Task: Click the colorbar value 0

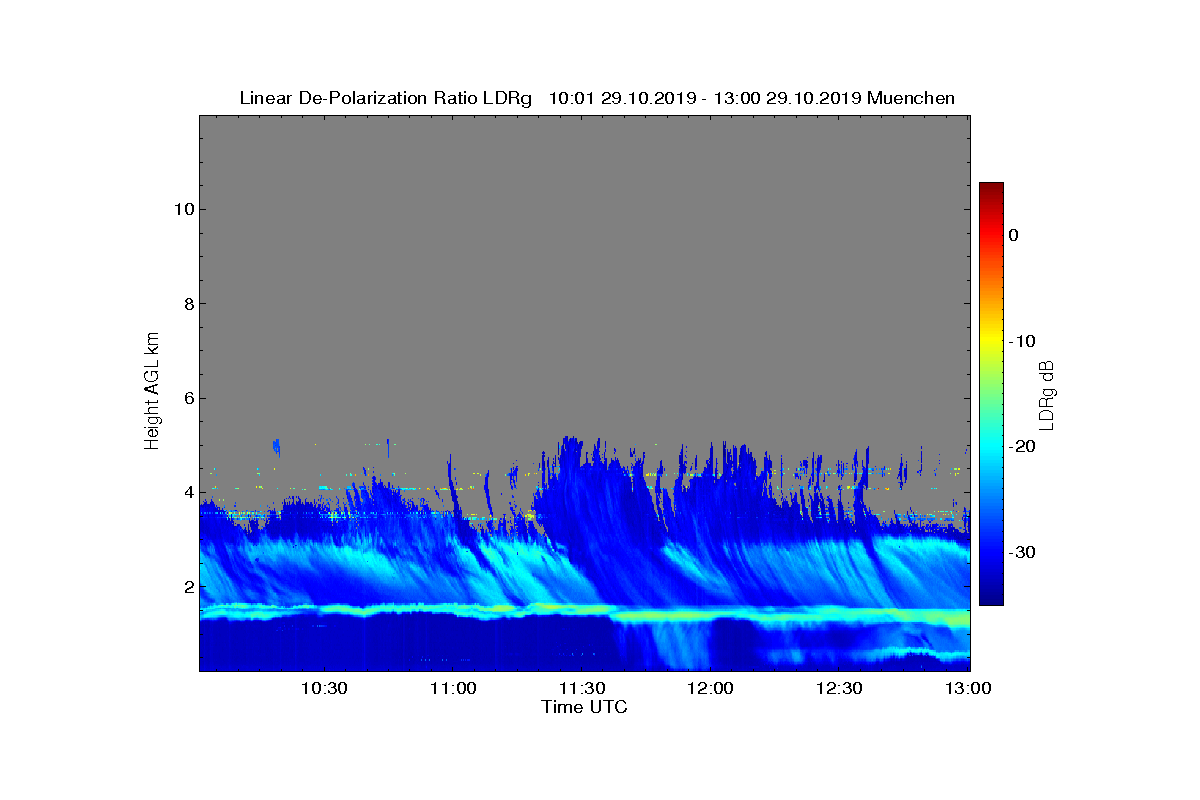Action: 1013,235
